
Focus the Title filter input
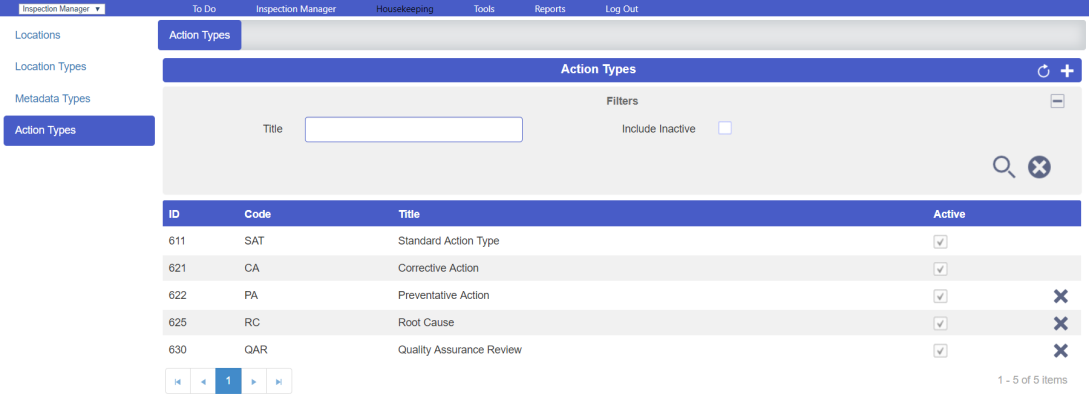(x=414, y=129)
